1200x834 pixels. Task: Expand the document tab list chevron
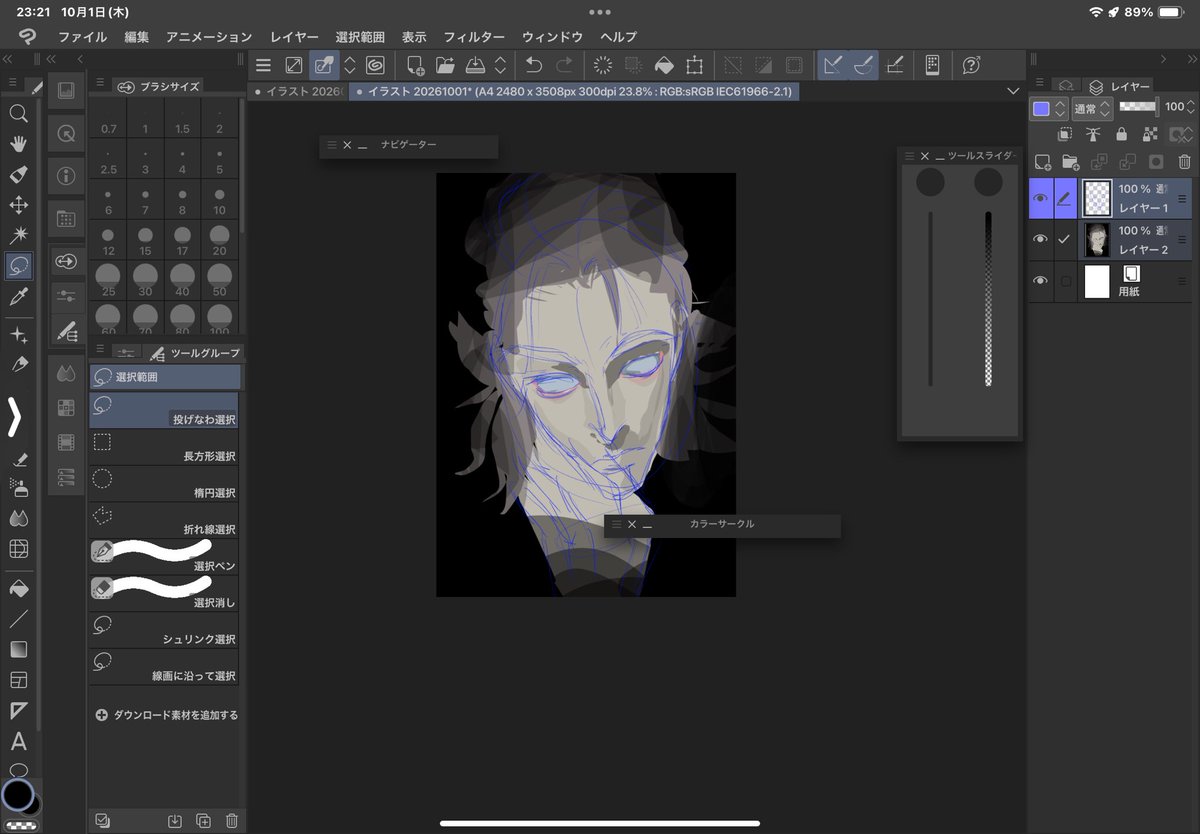pyautogui.click(x=1014, y=91)
